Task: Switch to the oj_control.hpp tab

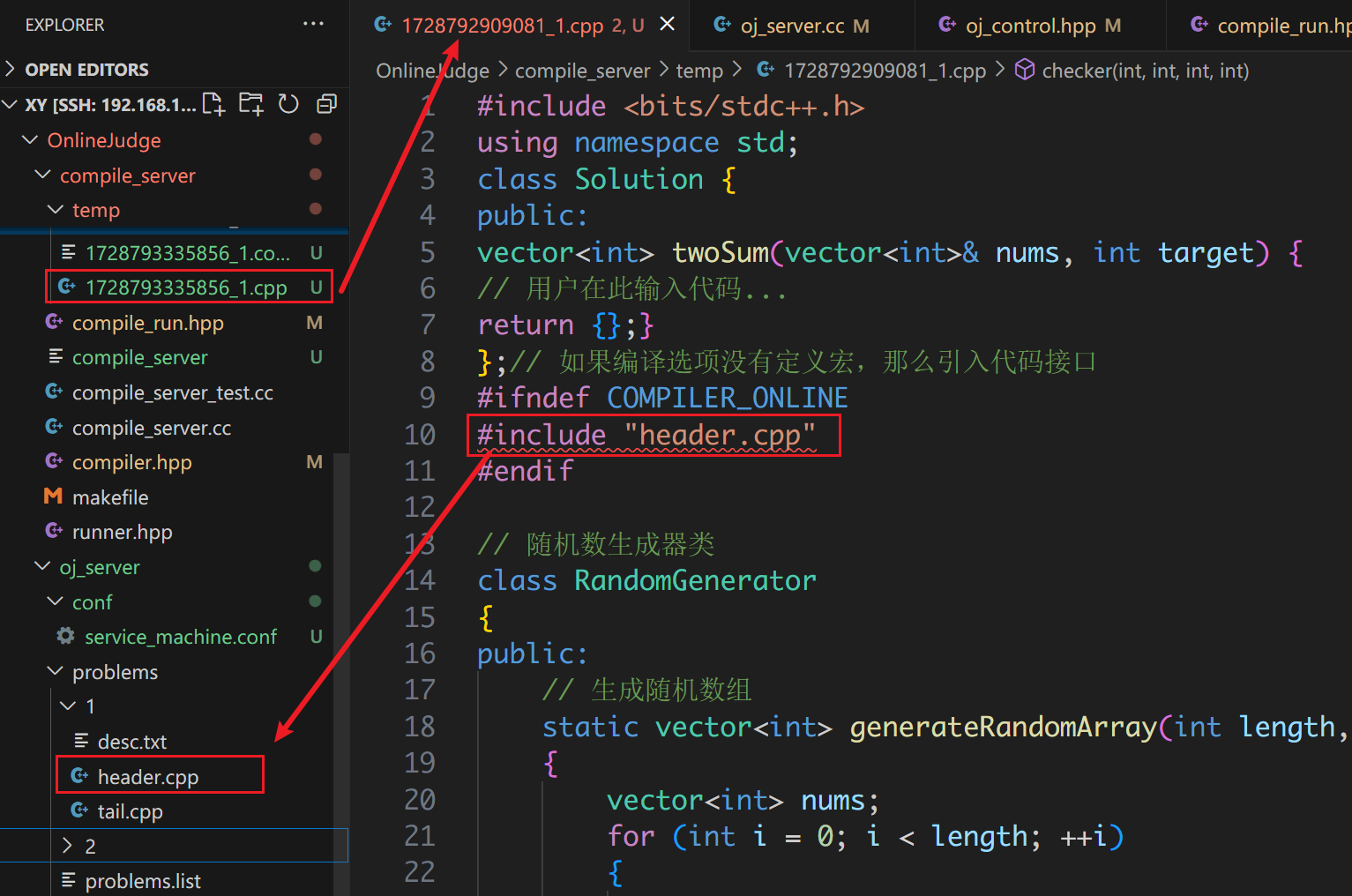Action: click(1030, 26)
